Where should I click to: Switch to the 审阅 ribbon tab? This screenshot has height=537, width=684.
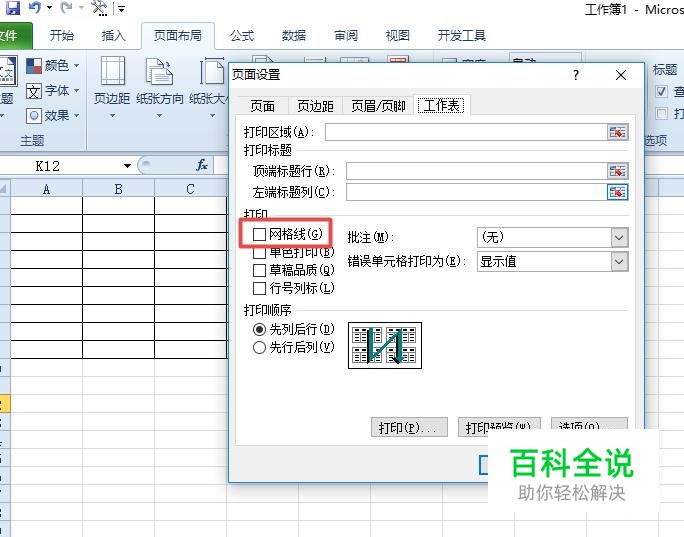click(x=346, y=35)
